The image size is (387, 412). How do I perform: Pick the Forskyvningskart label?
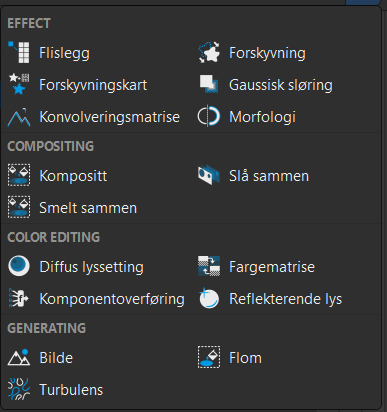point(93,85)
